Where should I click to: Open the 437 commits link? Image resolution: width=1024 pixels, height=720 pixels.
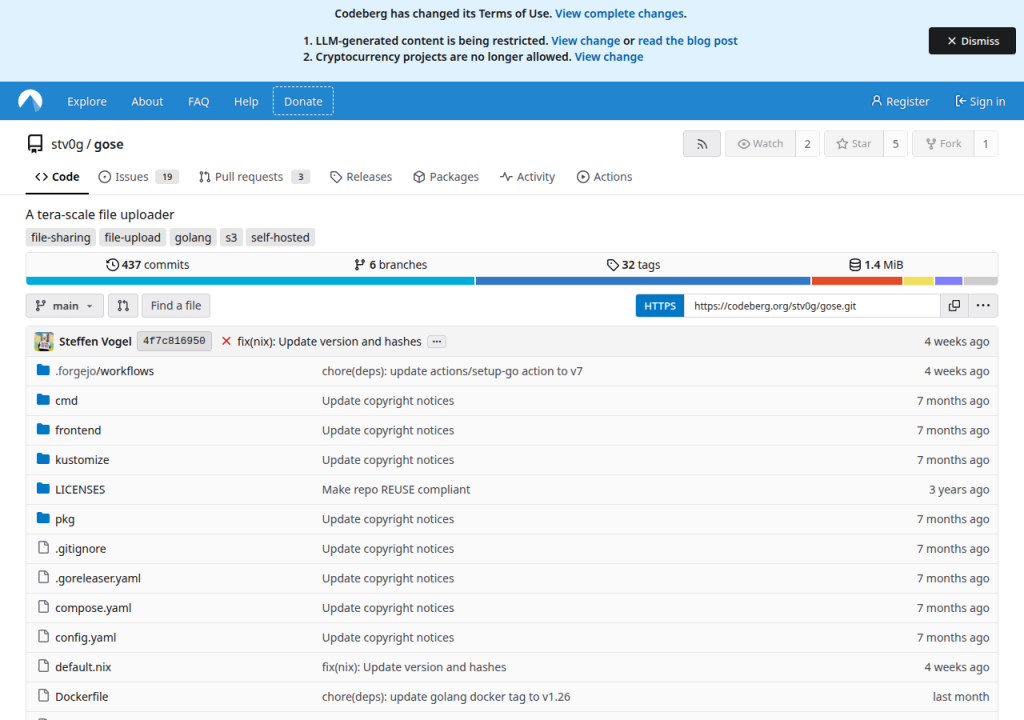click(x=148, y=265)
